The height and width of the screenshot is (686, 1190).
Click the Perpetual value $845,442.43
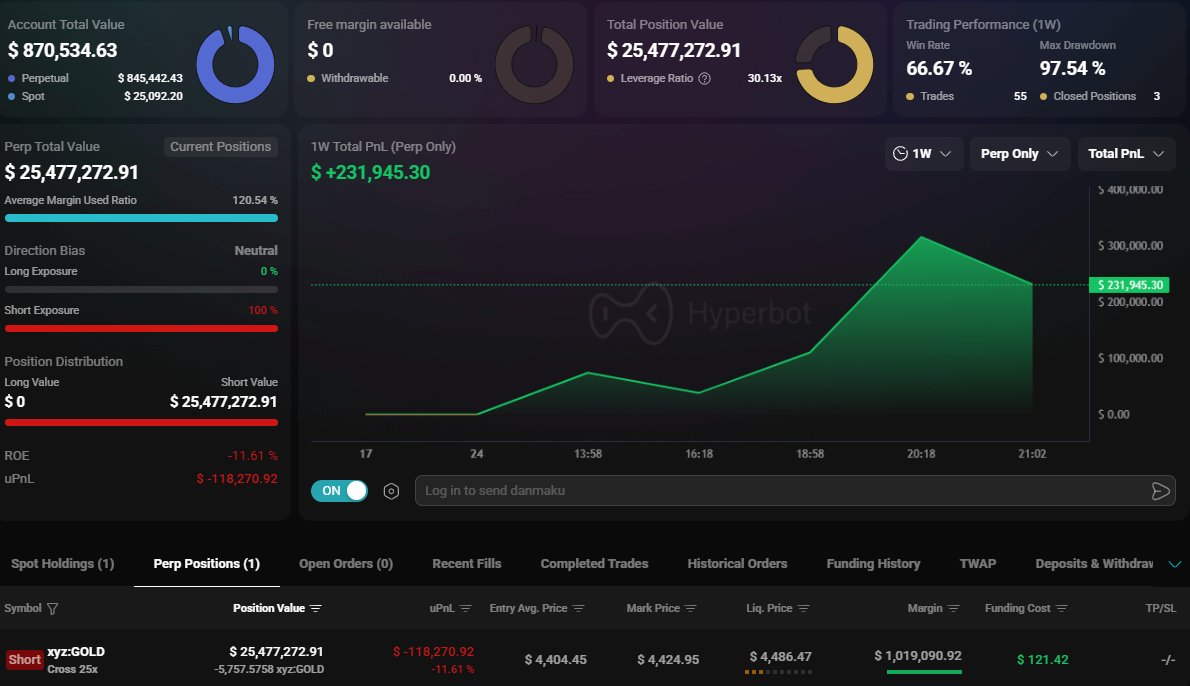pyautogui.click(x=150, y=78)
